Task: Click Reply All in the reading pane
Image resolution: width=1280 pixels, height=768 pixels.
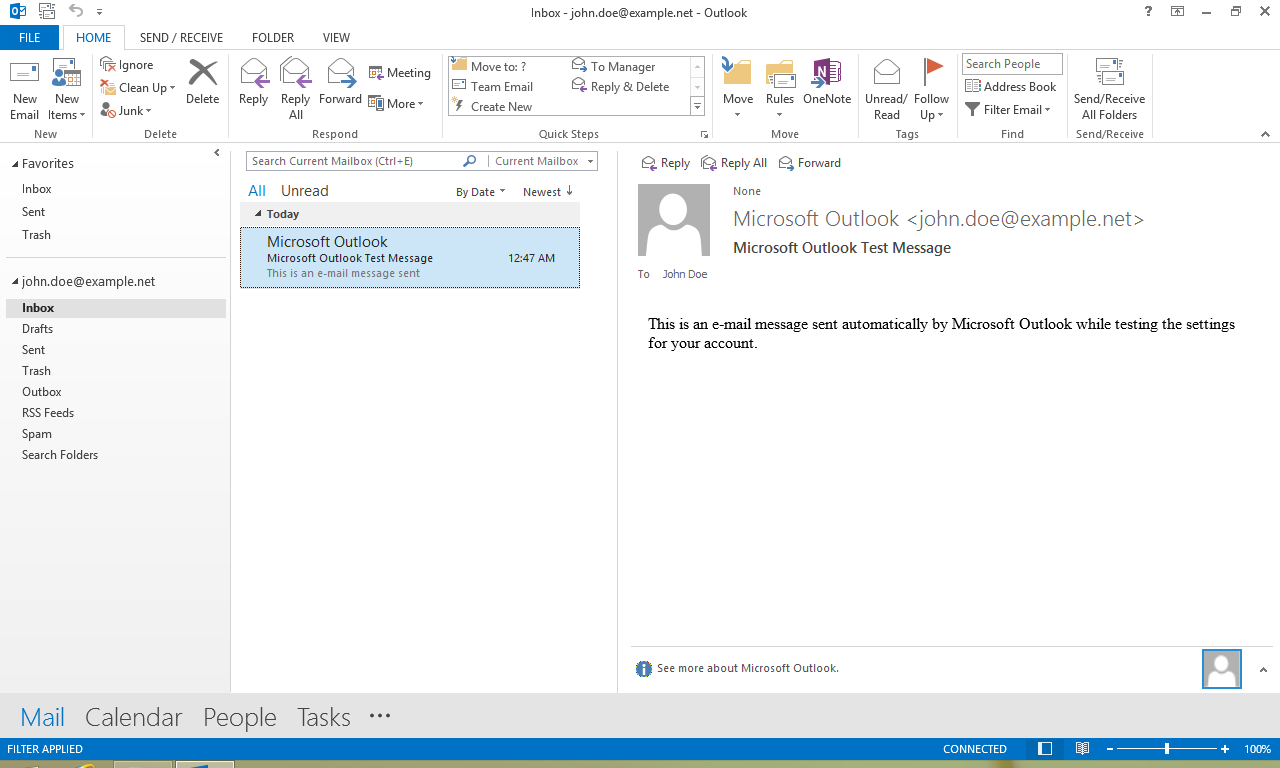Action: tap(735, 163)
